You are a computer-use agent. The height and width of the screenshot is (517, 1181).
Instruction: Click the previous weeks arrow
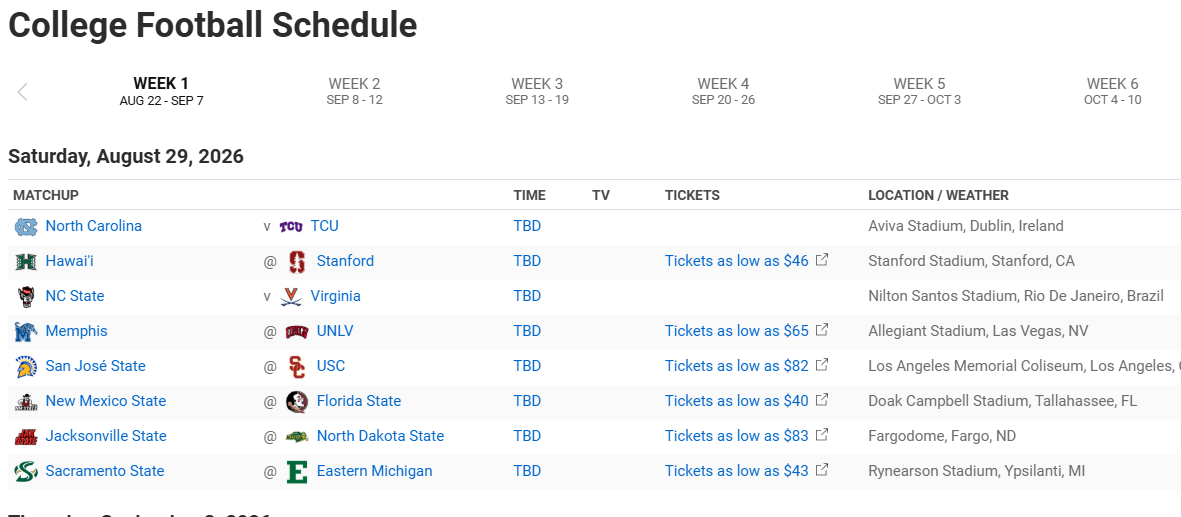22,92
